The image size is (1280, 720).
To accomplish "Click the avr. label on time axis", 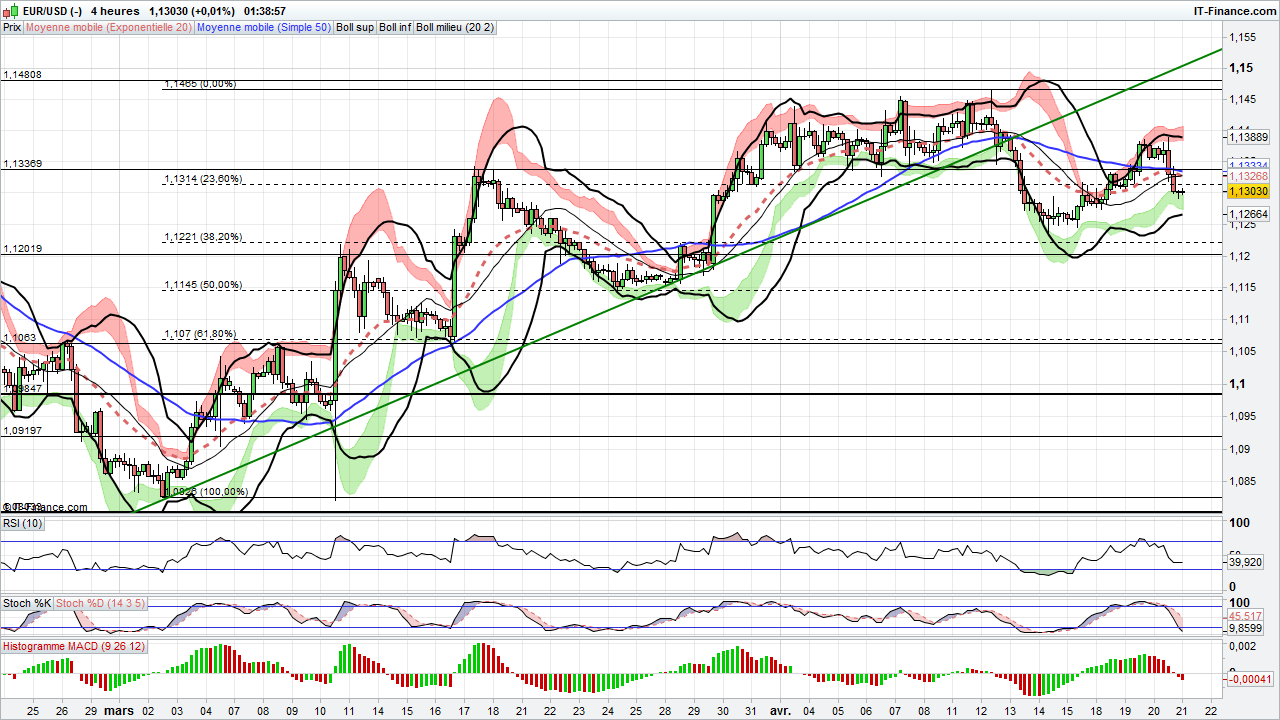I will [779, 708].
